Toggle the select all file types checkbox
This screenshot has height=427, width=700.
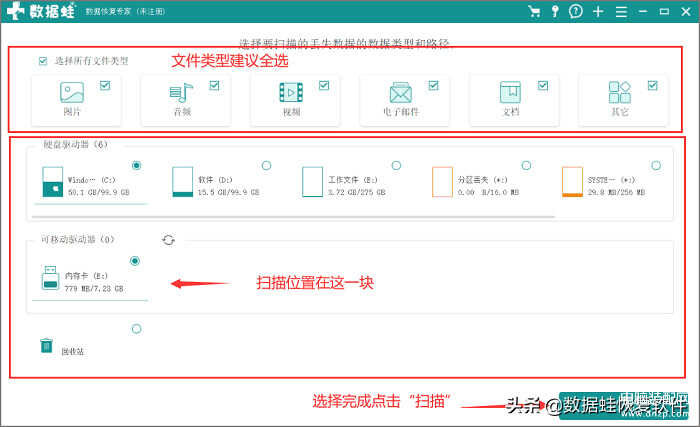[43, 61]
